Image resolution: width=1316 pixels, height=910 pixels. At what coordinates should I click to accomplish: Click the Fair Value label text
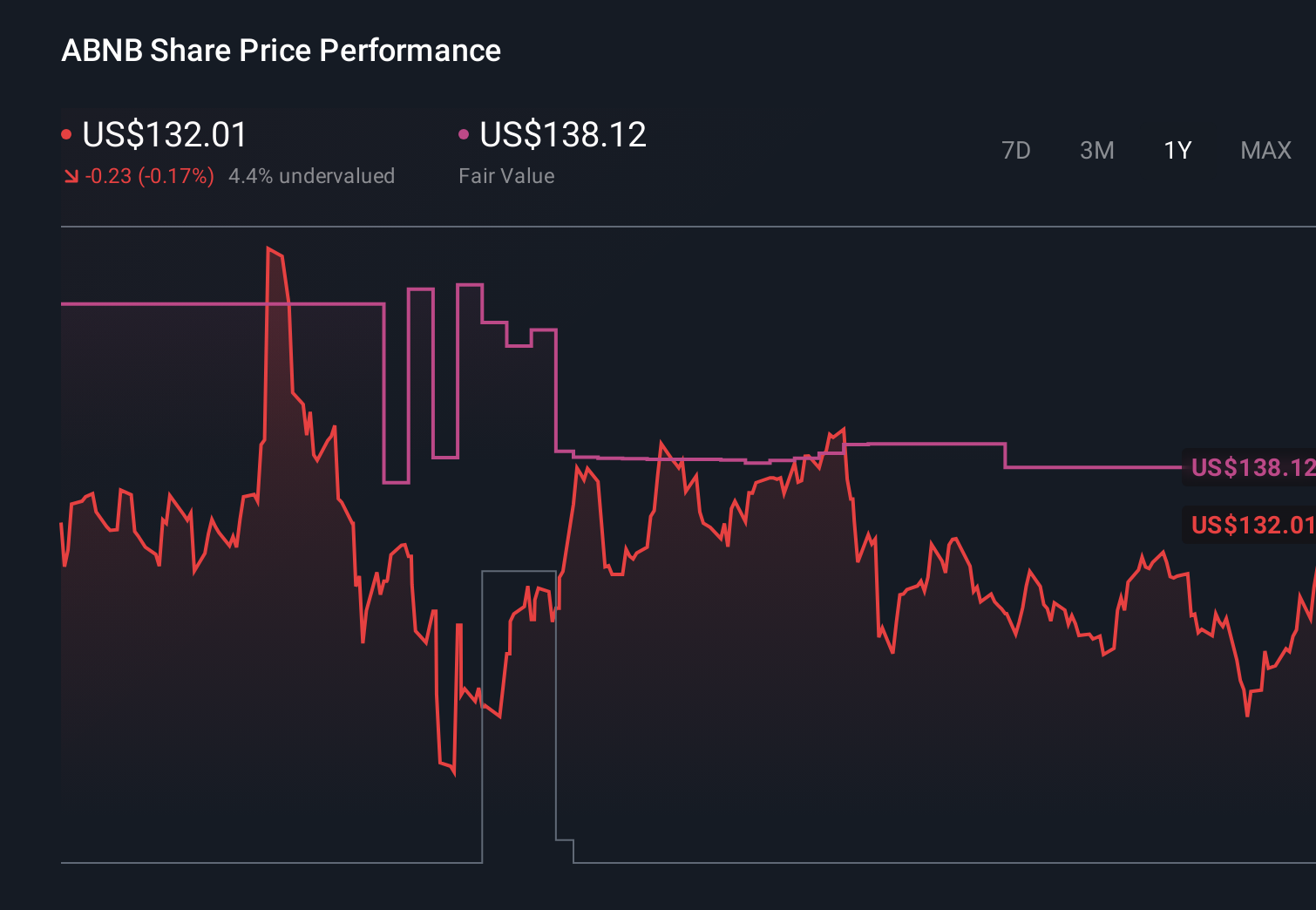point(506,176)
